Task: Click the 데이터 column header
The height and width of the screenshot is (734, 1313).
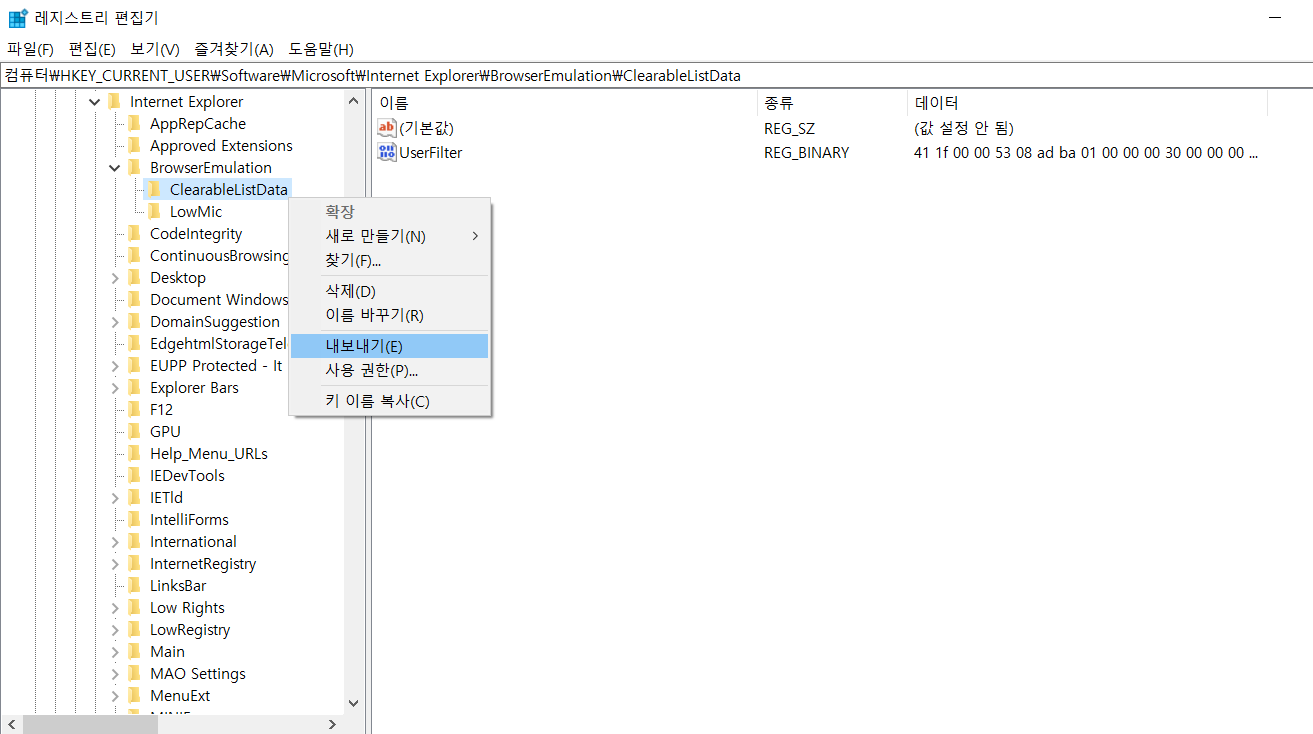Action: pyautogui.click(x=1087, y=102)
